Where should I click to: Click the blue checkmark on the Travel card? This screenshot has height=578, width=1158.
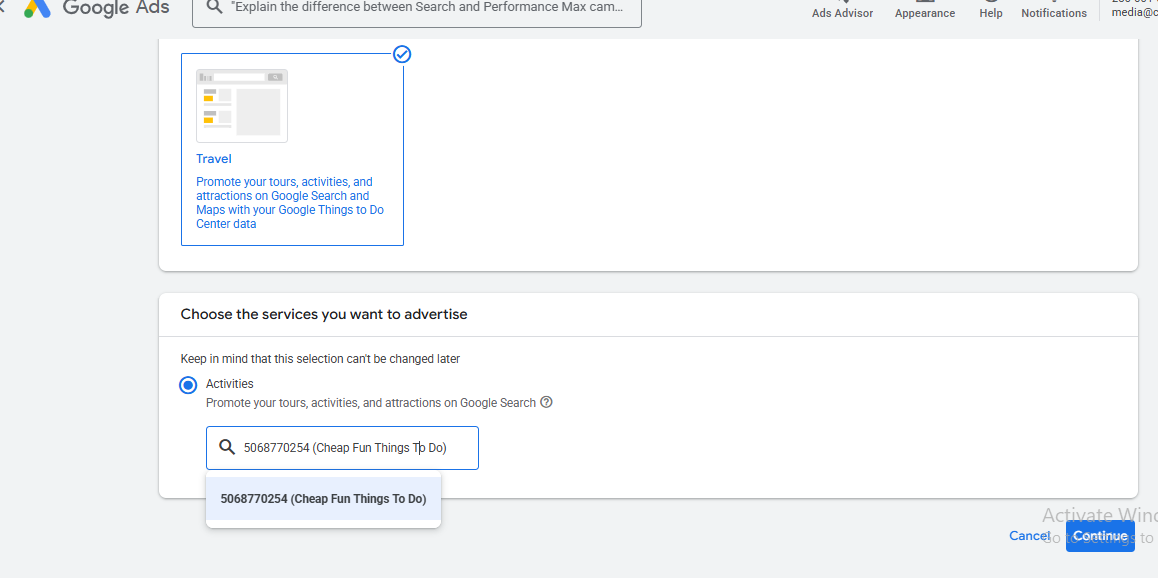402,54
